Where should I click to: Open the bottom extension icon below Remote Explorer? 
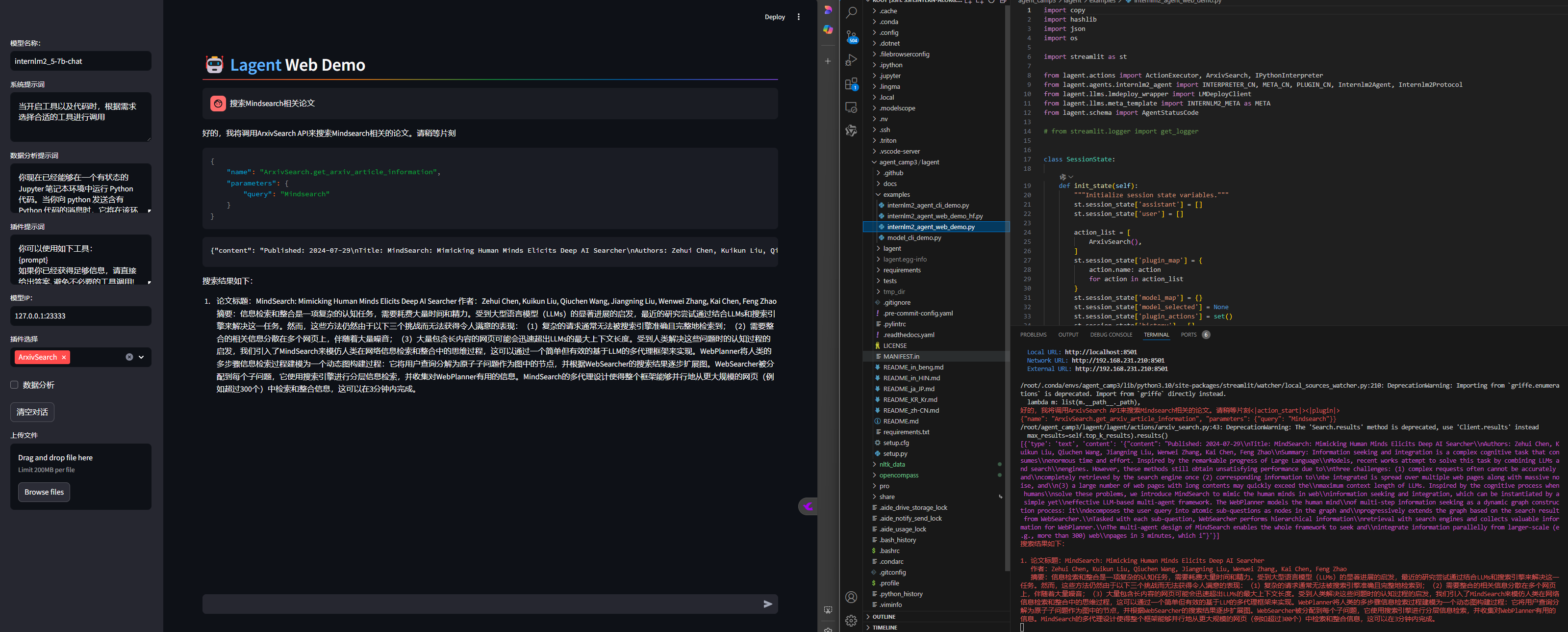click(852, 131)
